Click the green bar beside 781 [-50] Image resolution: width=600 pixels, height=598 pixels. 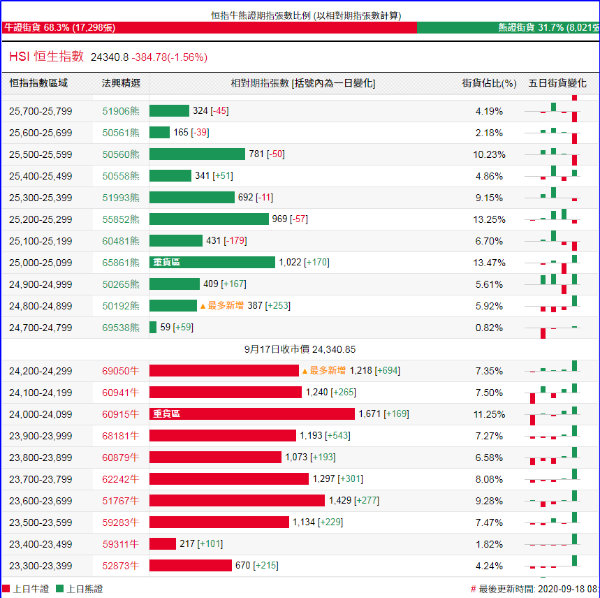197,154
